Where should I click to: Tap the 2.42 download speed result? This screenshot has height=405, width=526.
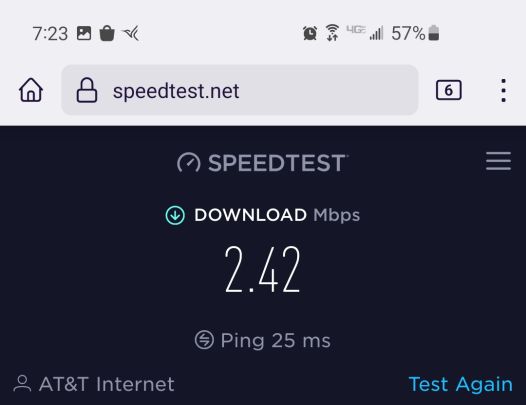pos(262,269)
